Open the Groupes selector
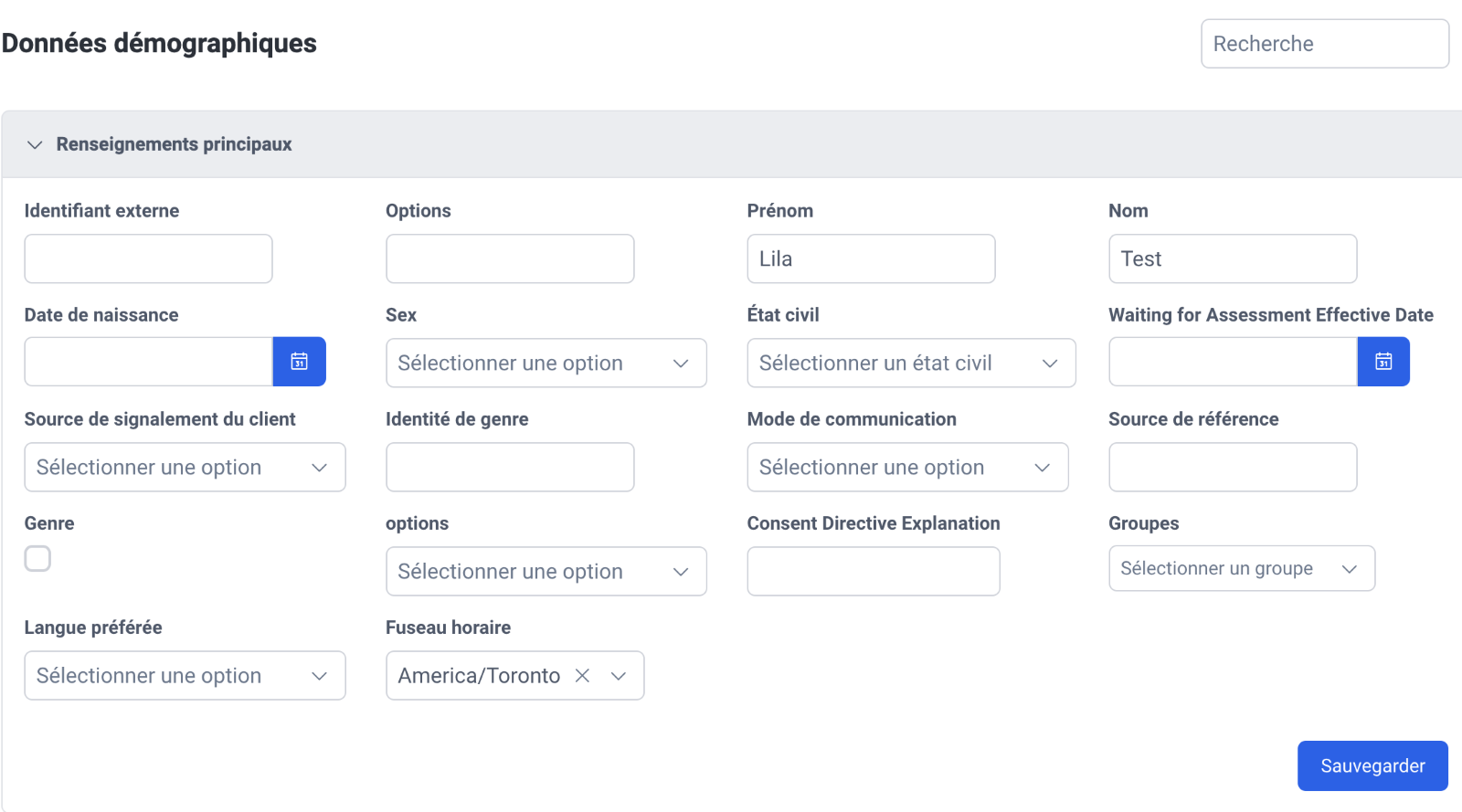Viewport: 1462px width, 812px height. (1242, 568)
